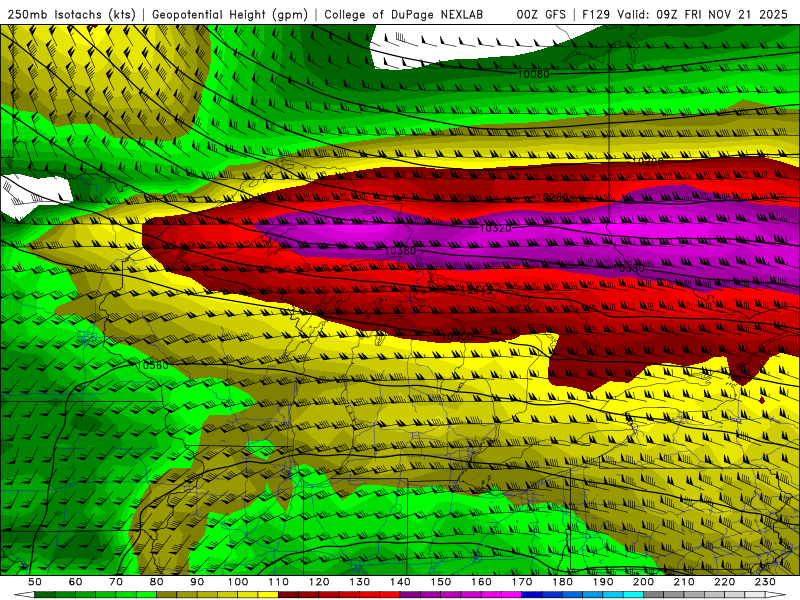Click the 50 kt color bar label
The image size is (800, 600).
click(34, 582)
